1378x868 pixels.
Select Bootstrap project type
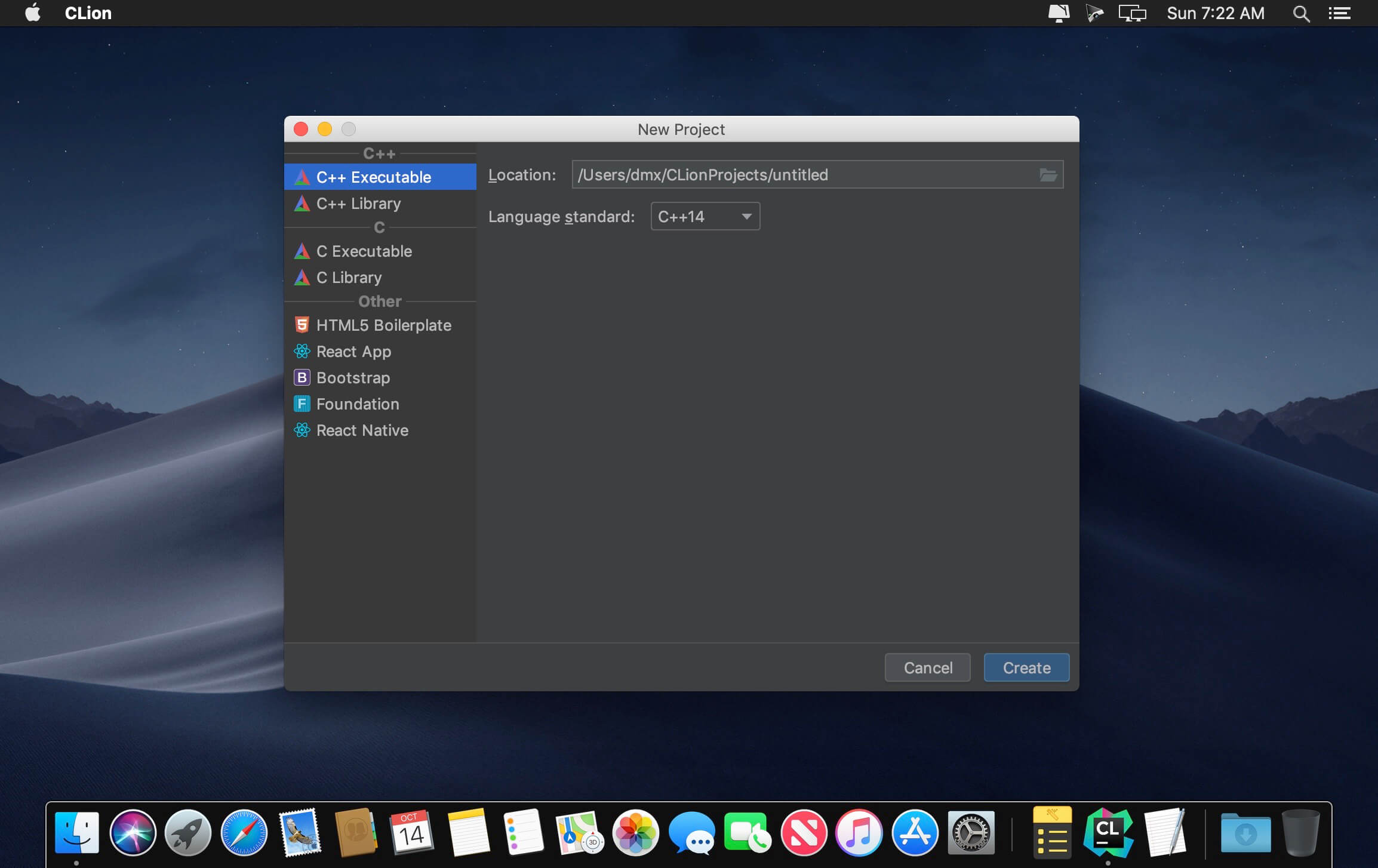coord(352,377)
